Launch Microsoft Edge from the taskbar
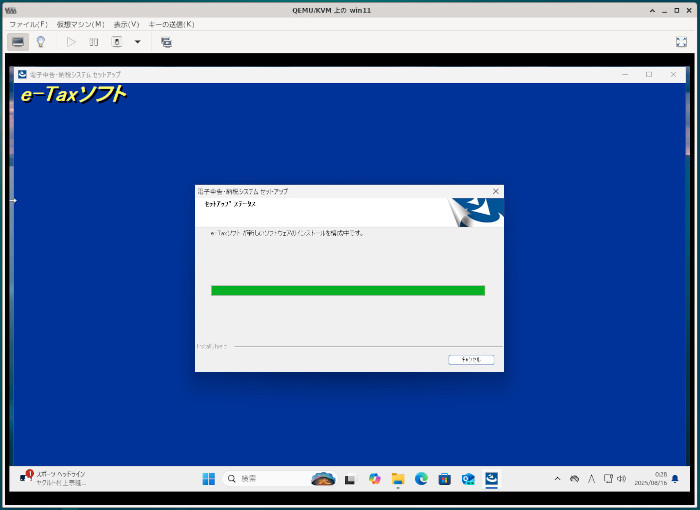 pos(421,479)
